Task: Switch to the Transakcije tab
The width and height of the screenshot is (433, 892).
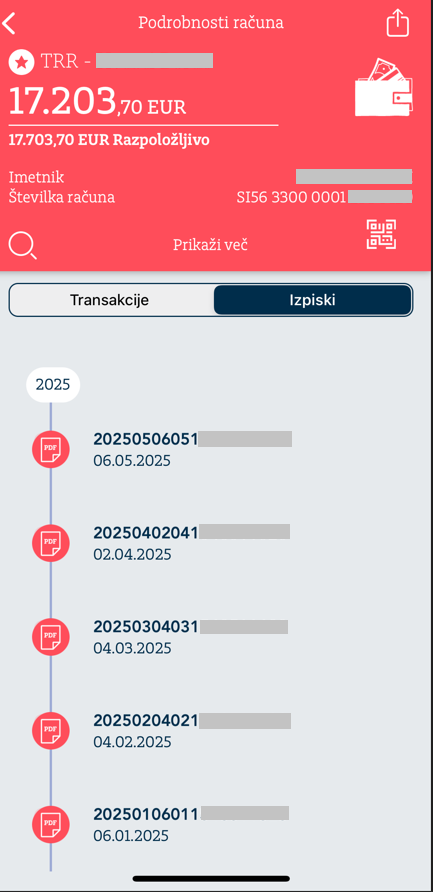Action: tap(110, 300)
